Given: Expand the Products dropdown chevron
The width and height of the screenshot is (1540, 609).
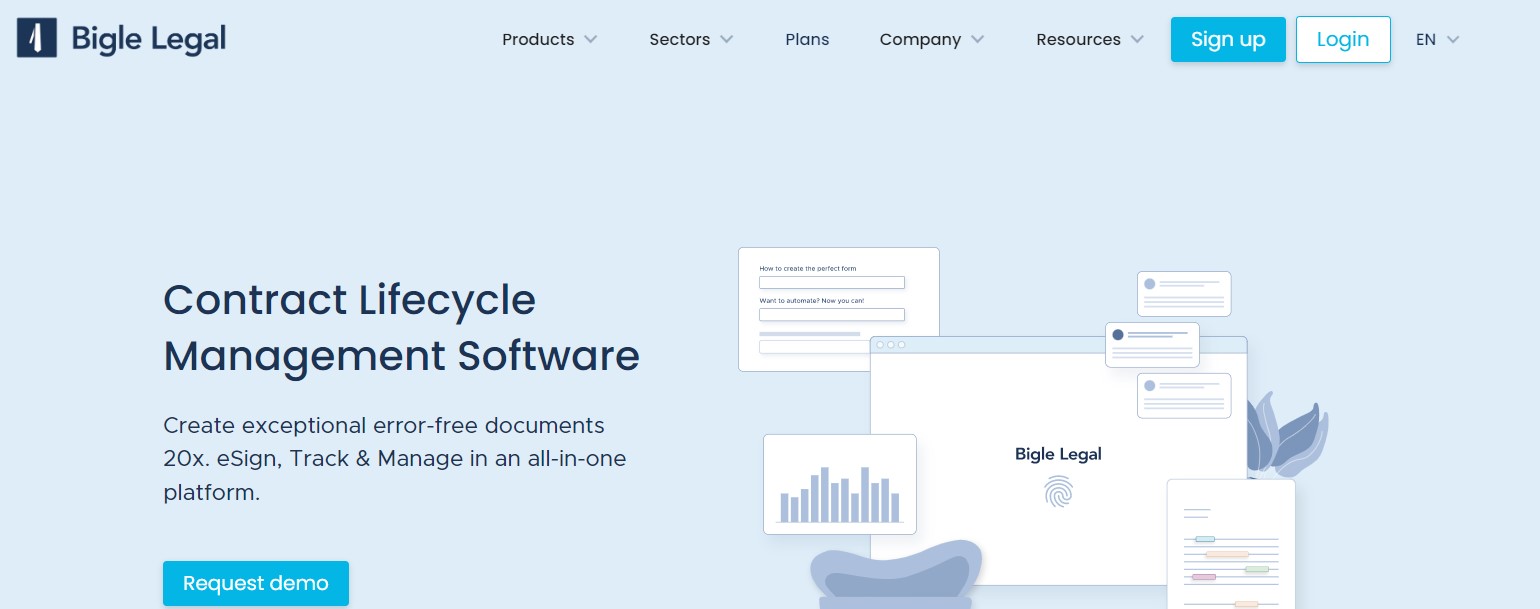Looking at the screenshot, I should click(591, 40).
